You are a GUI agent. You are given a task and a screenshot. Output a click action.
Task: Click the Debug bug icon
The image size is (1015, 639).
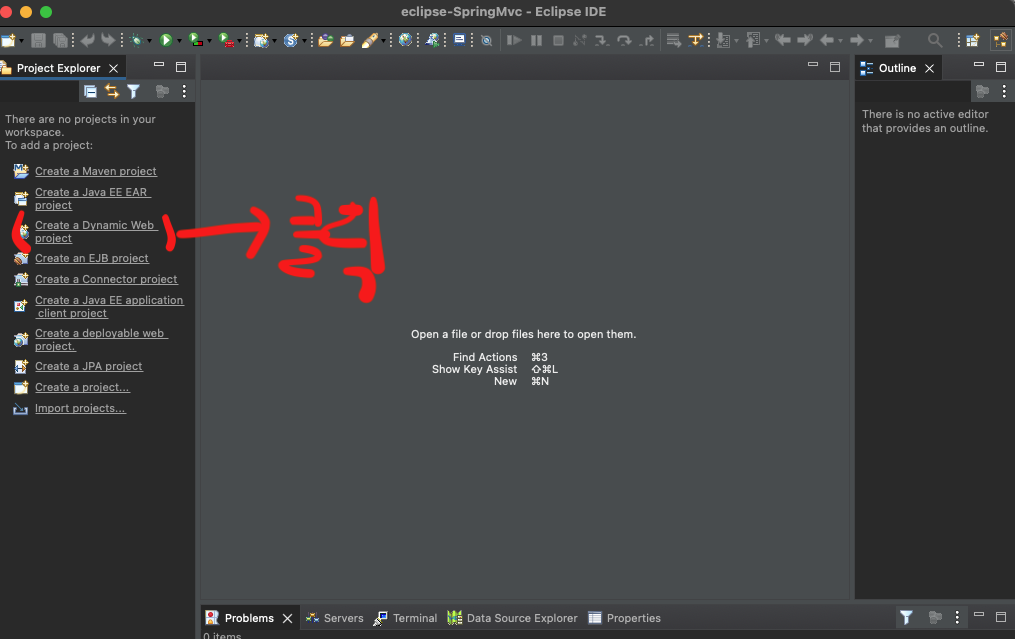click(x=136, y=41)
